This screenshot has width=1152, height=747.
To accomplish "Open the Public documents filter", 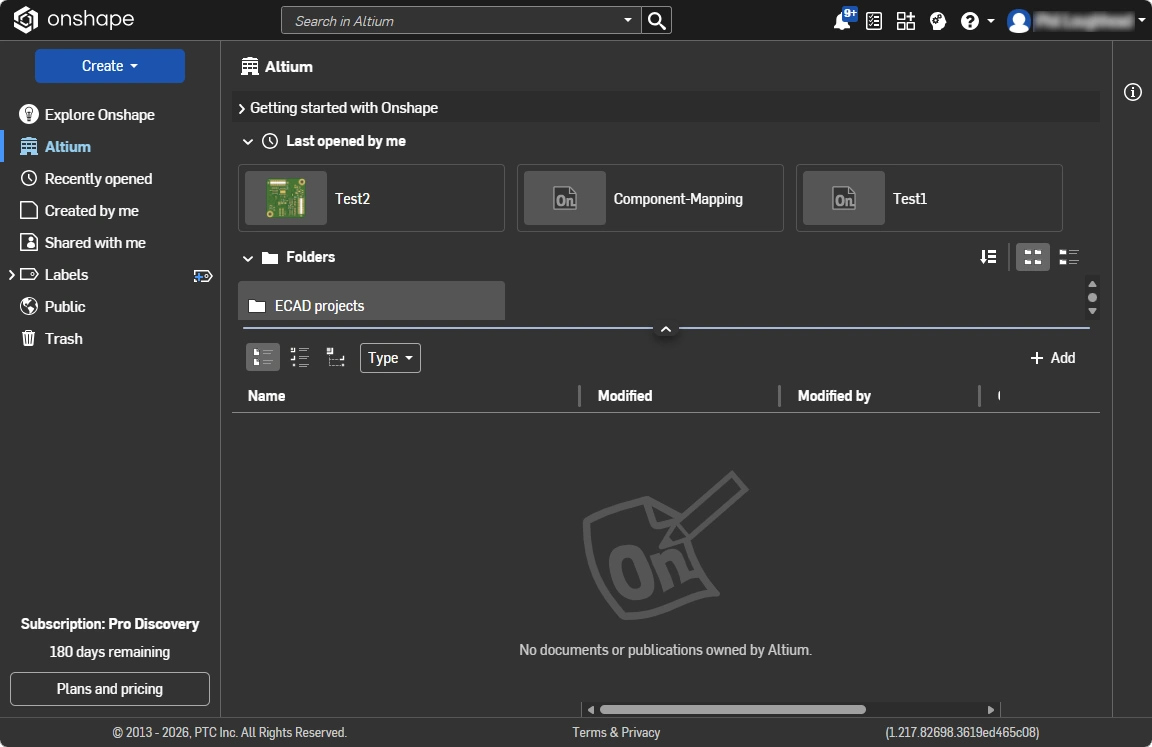I will [x=52, y=306].
